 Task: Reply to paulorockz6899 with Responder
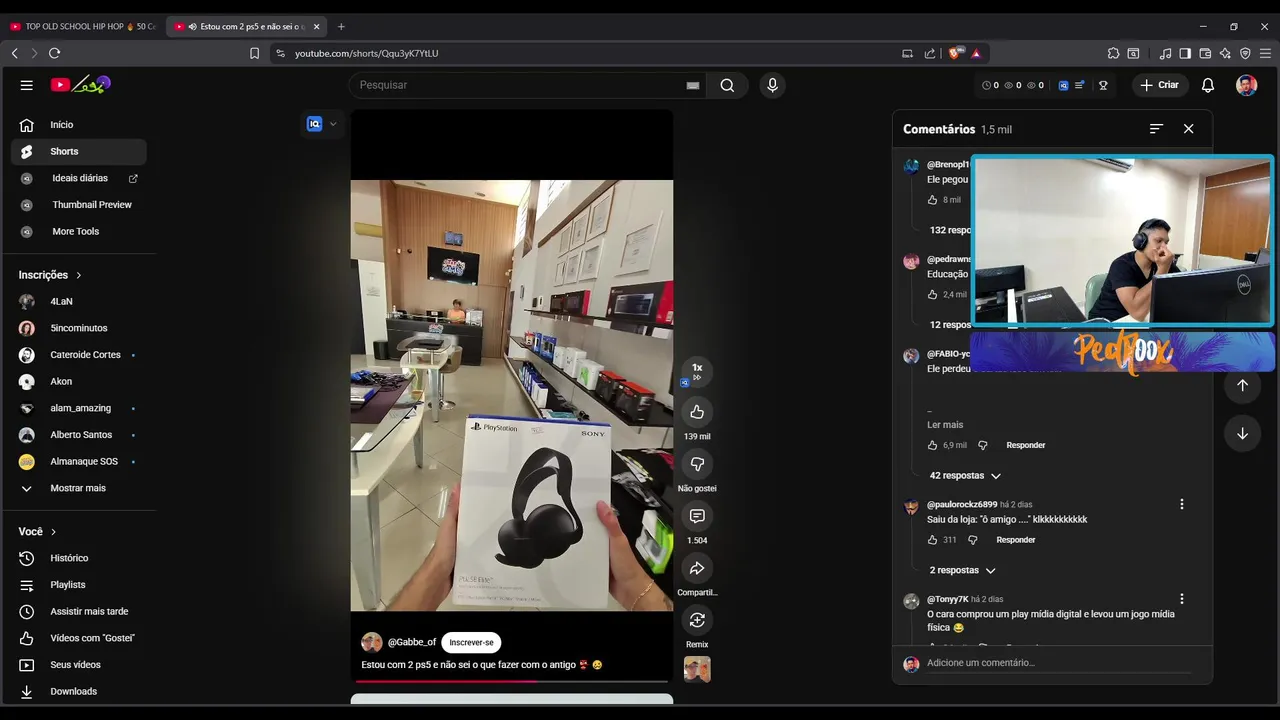coord(1015,540)
